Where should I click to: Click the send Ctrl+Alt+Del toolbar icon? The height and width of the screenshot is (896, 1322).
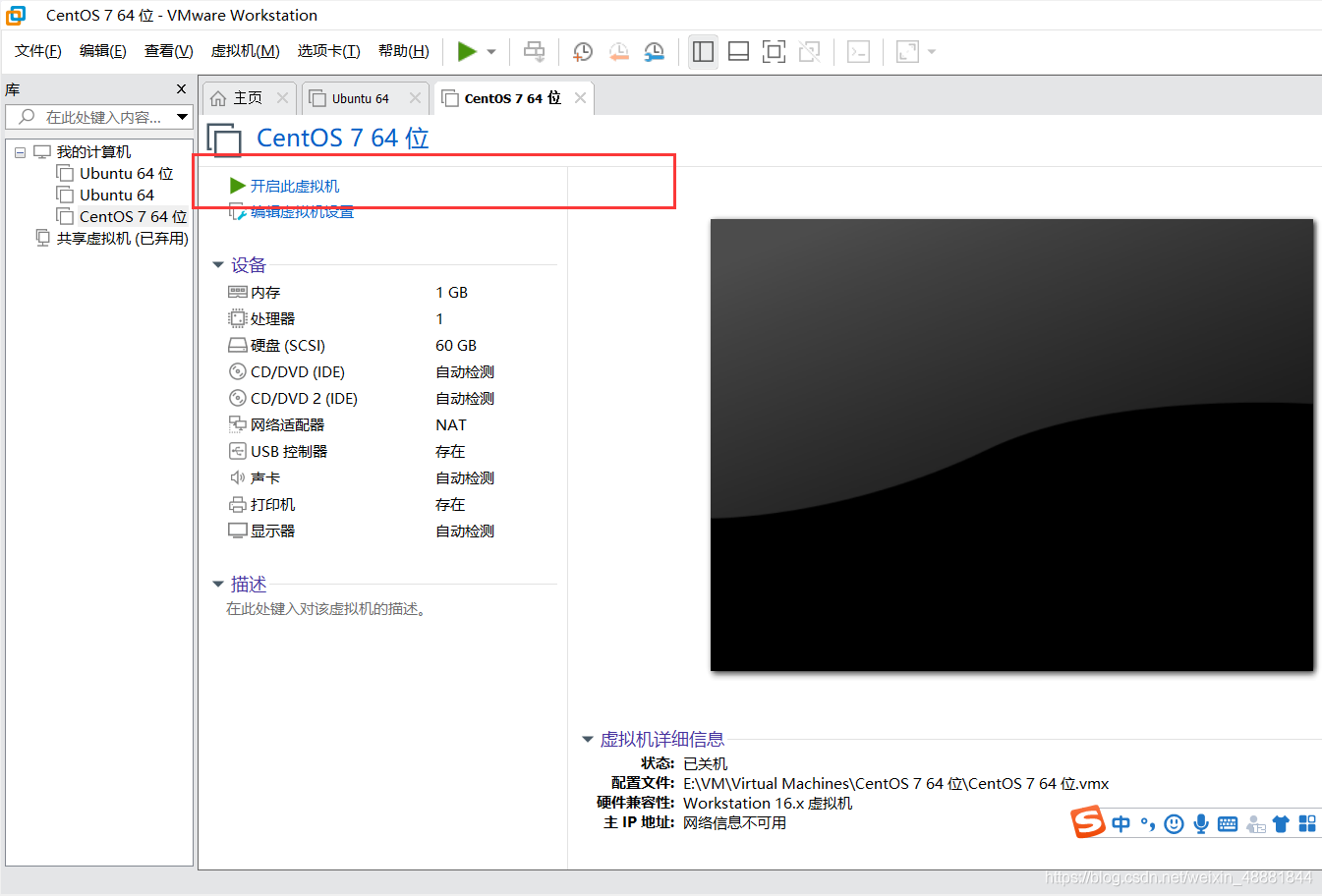pyautogui.click(x=534, y=51)
